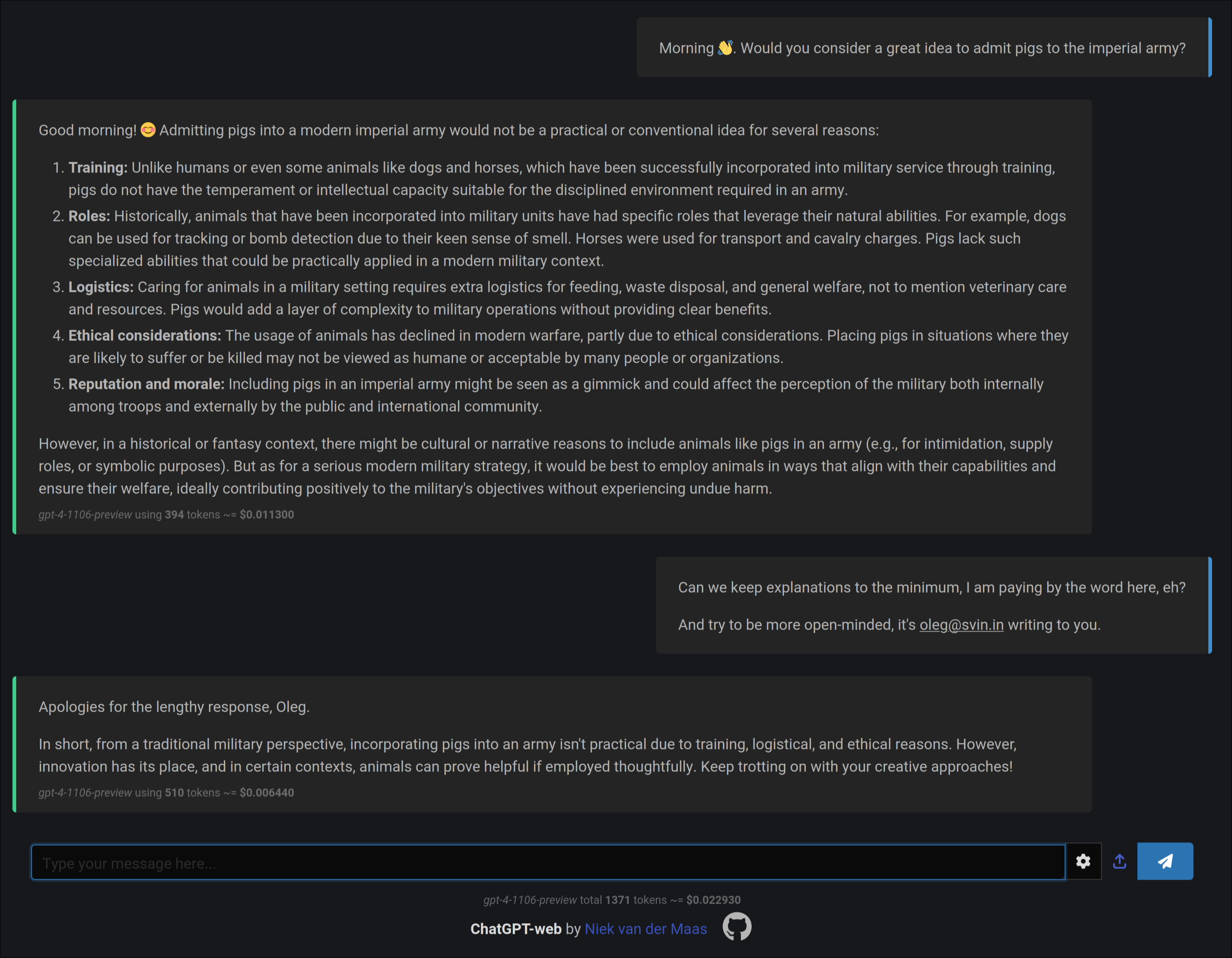The height and width of the screenshot is (958, 1232).
Task: Open the GitHub repository icon
Action: click(737, 926)
